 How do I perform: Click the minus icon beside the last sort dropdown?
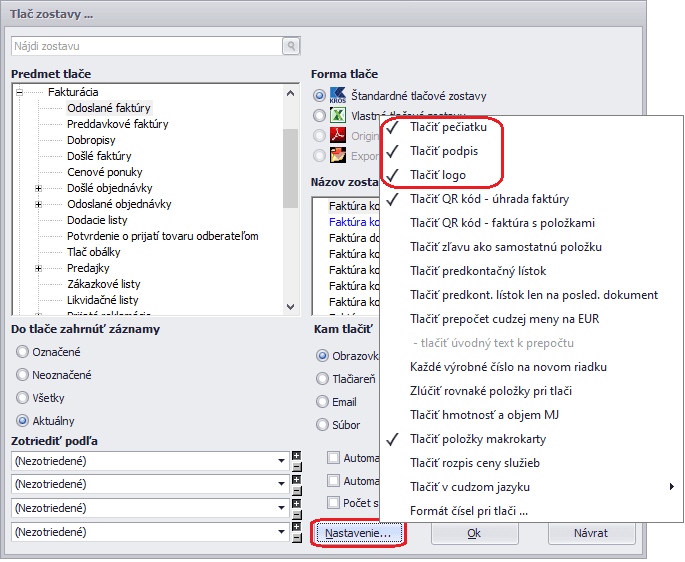click(x=296, y=537)
